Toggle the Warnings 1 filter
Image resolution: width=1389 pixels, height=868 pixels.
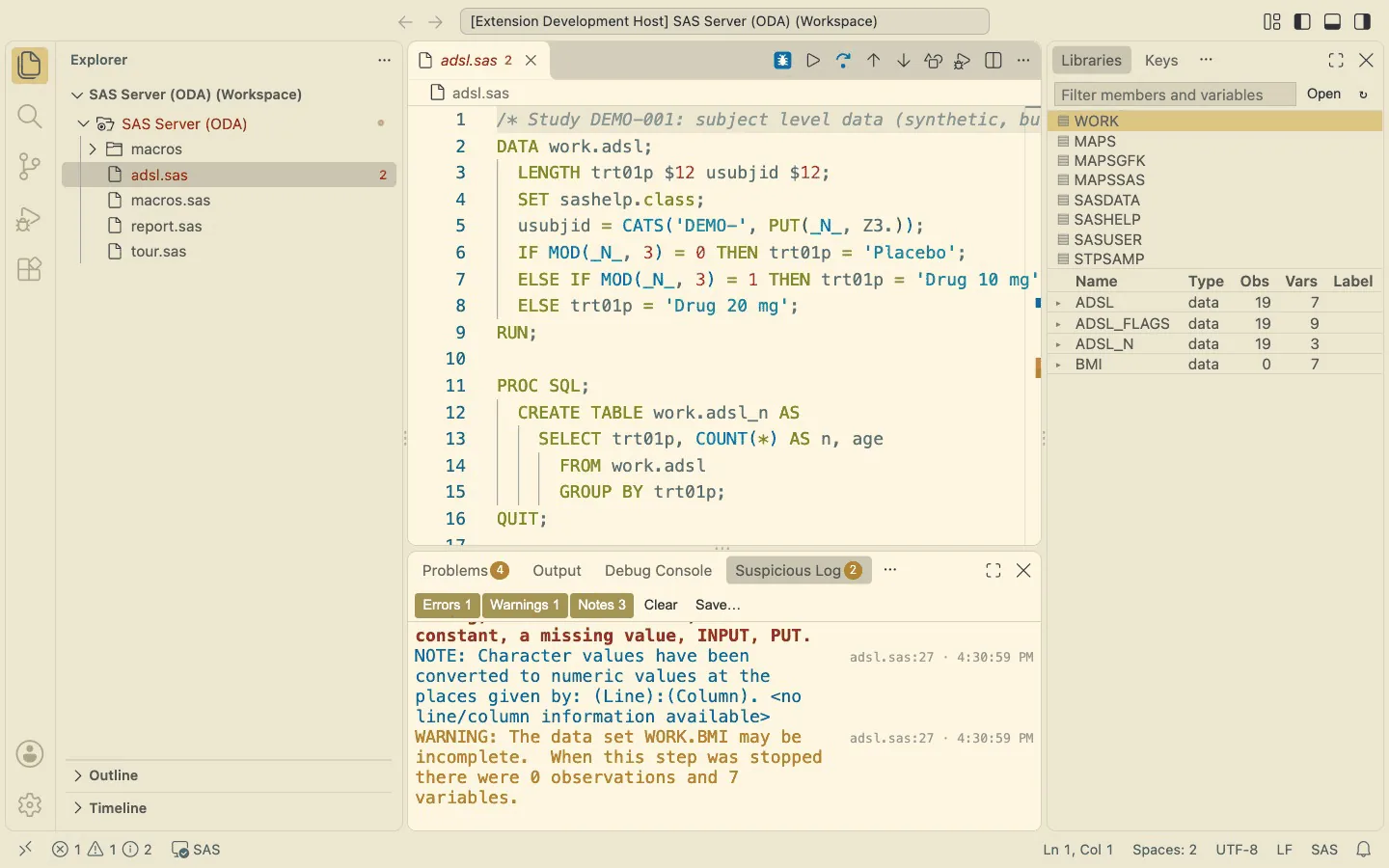tap(525, 605)
